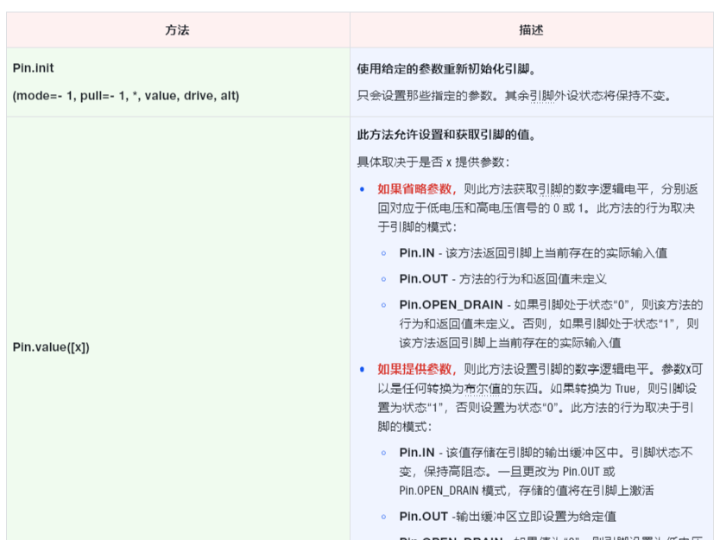The image size is (720, 540).
Task: Click the red 如果提供参数 text
Action: 416,369
